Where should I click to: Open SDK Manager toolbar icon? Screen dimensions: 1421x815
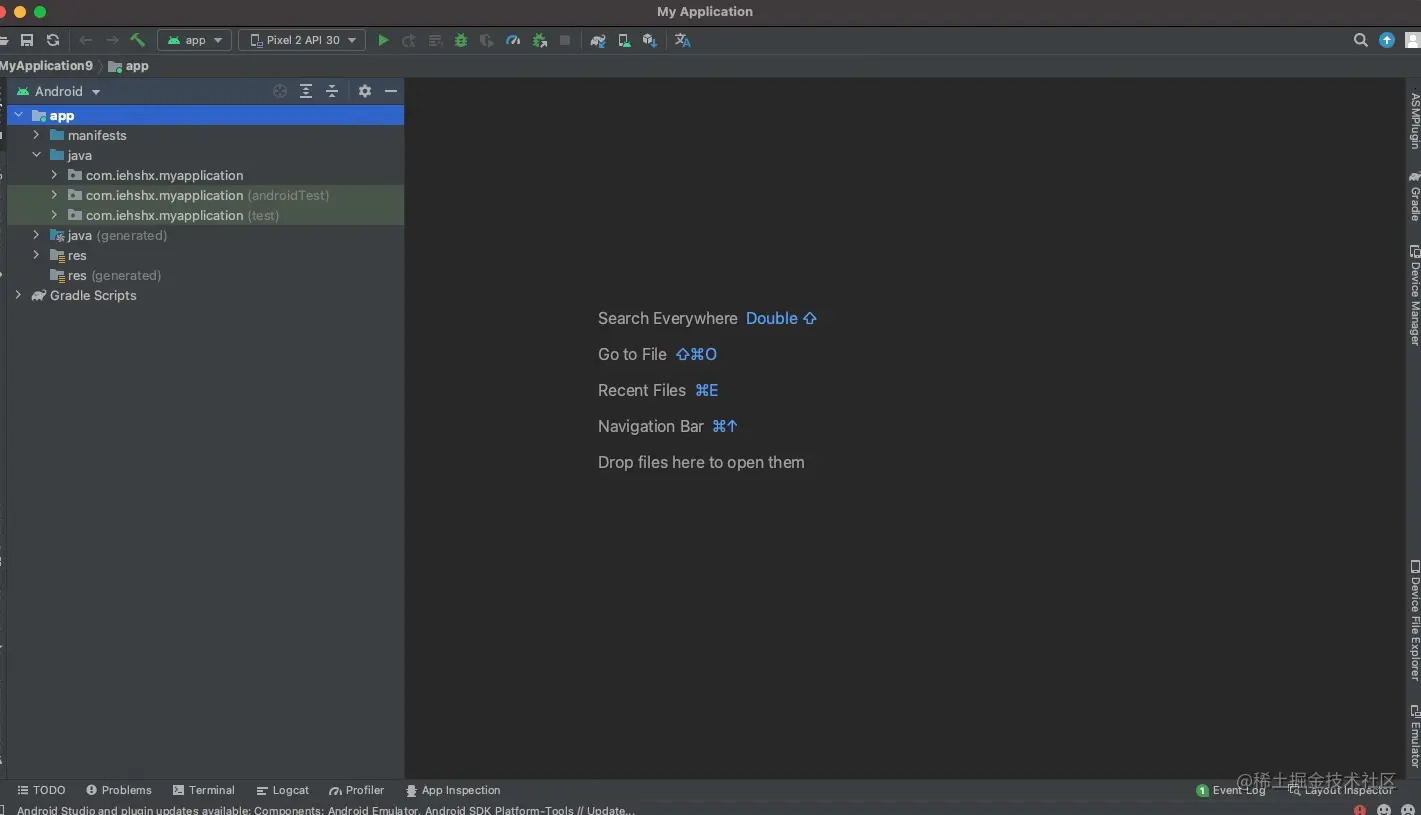650,40
